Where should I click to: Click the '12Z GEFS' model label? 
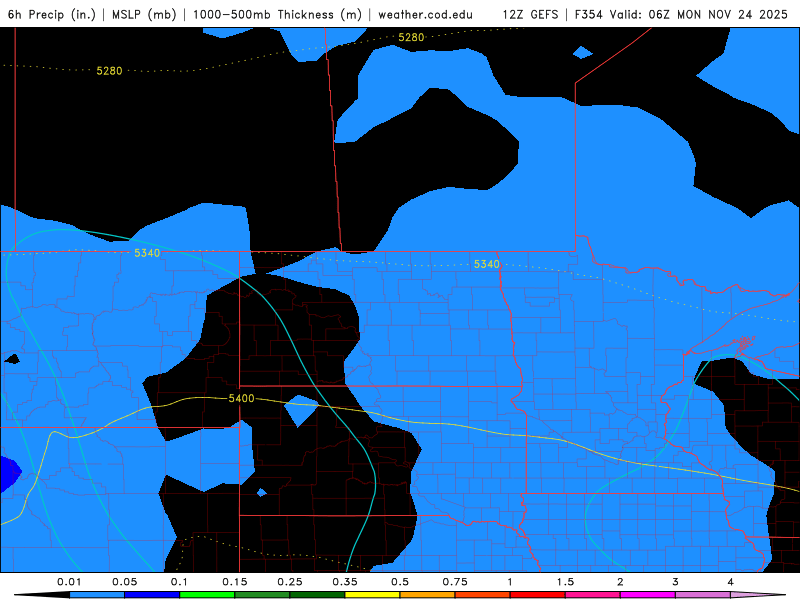tap(530, 14)
